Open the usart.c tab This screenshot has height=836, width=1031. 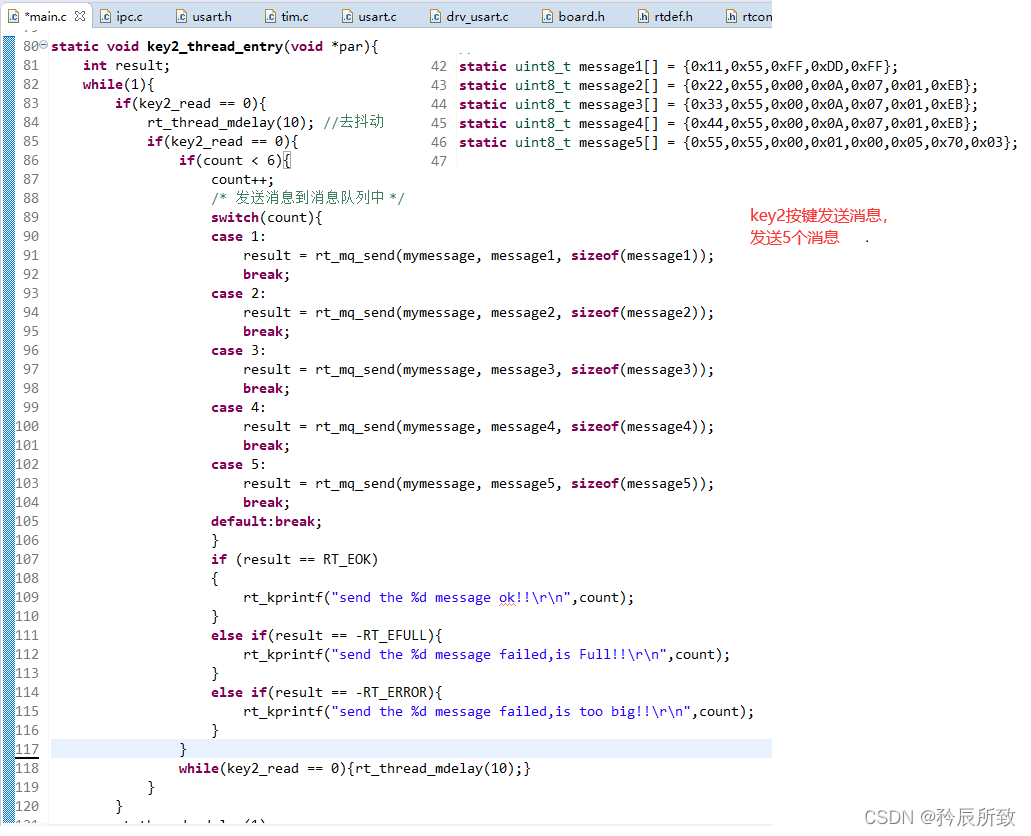(x=370, y=16)
